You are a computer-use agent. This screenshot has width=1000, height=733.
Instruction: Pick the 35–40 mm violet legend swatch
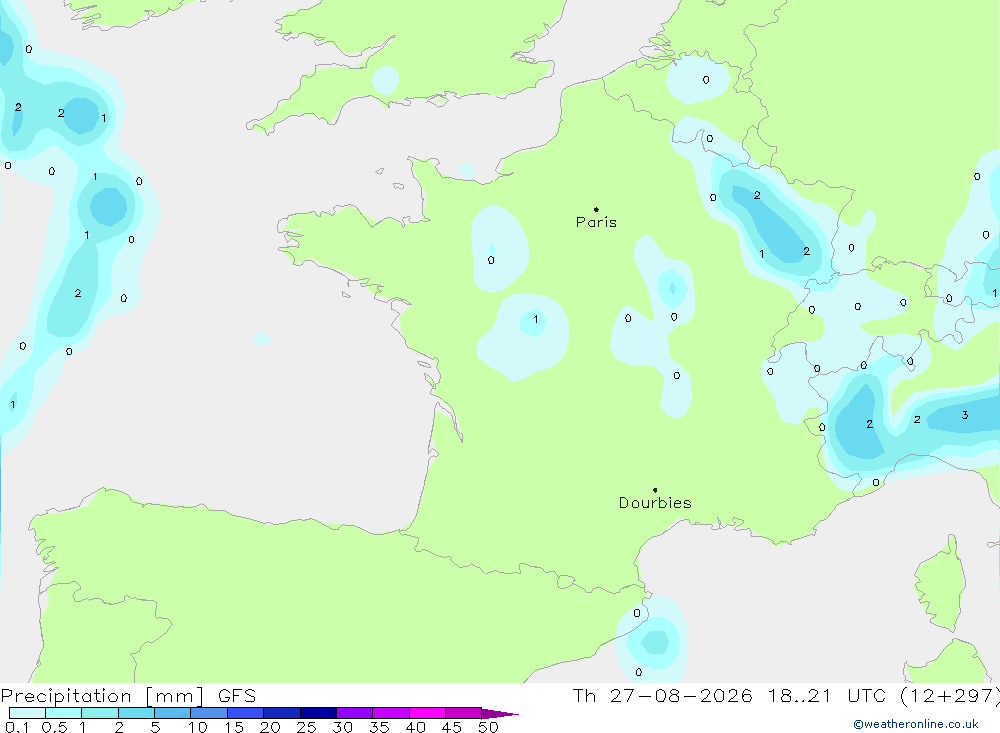(391, 713)
